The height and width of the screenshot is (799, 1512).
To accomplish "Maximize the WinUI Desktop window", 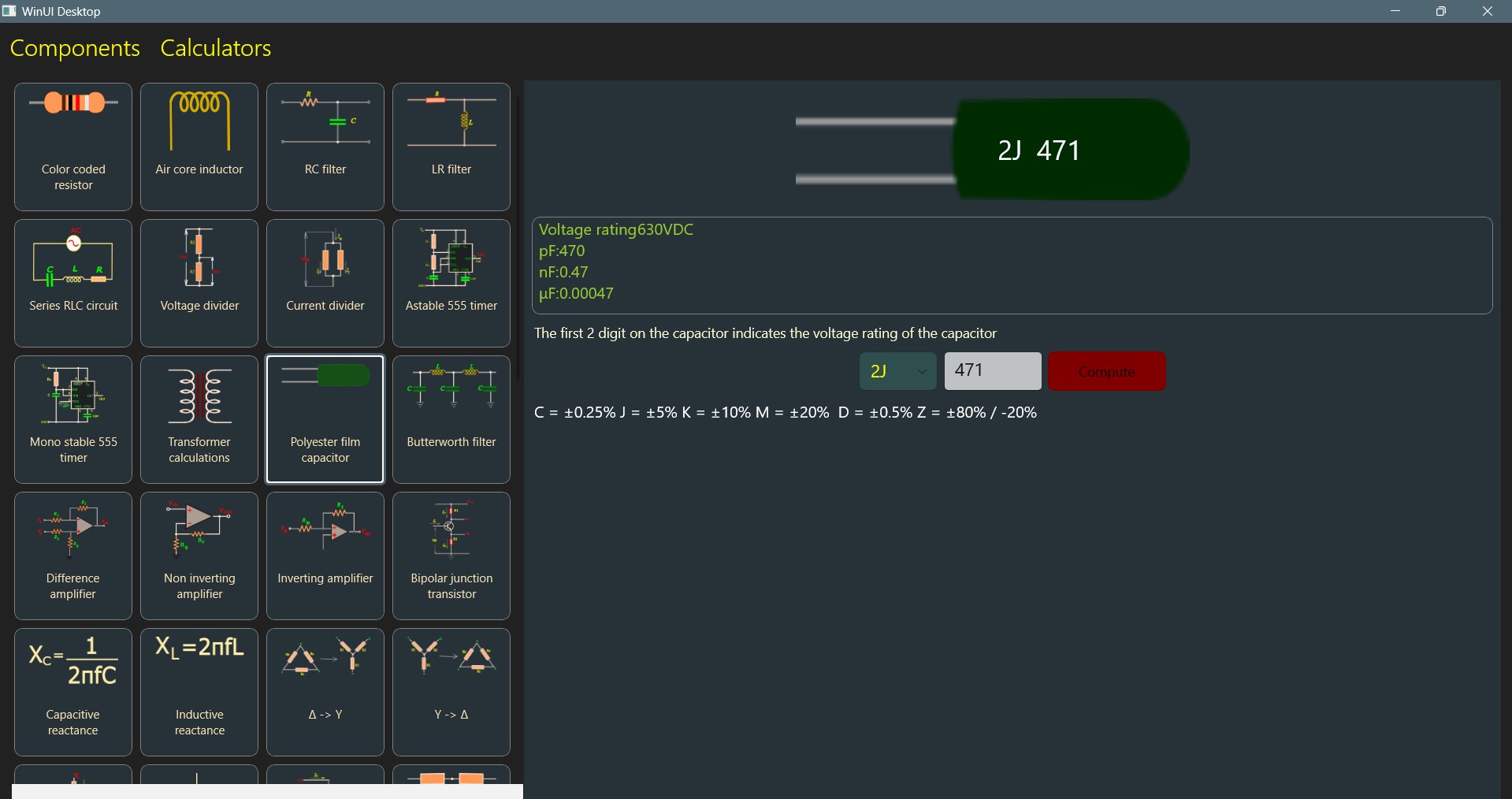I will coord(1441,11).
